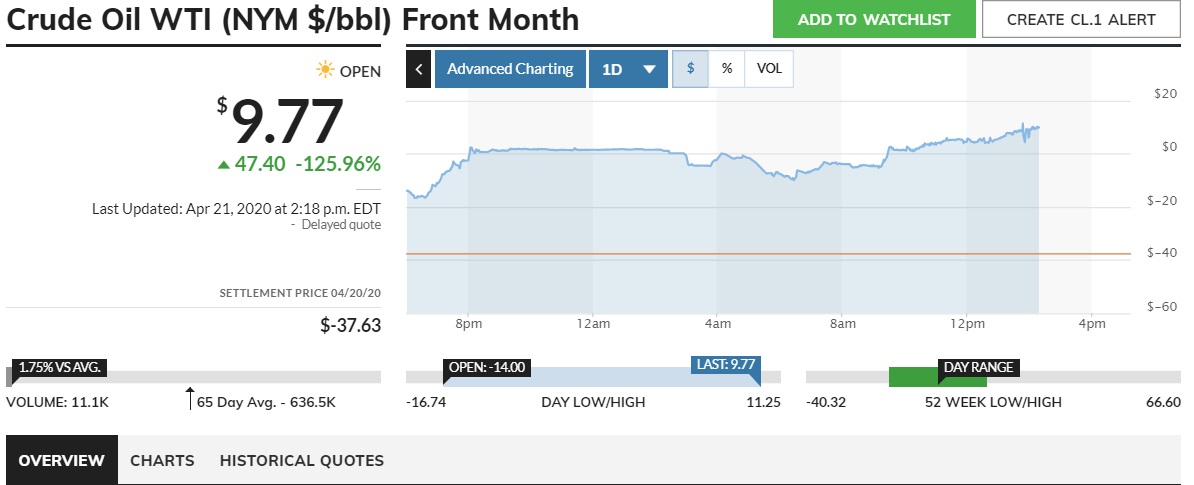Click the green up-arrow price change indicator
The image size is (1194, 485).
[224, 164]
